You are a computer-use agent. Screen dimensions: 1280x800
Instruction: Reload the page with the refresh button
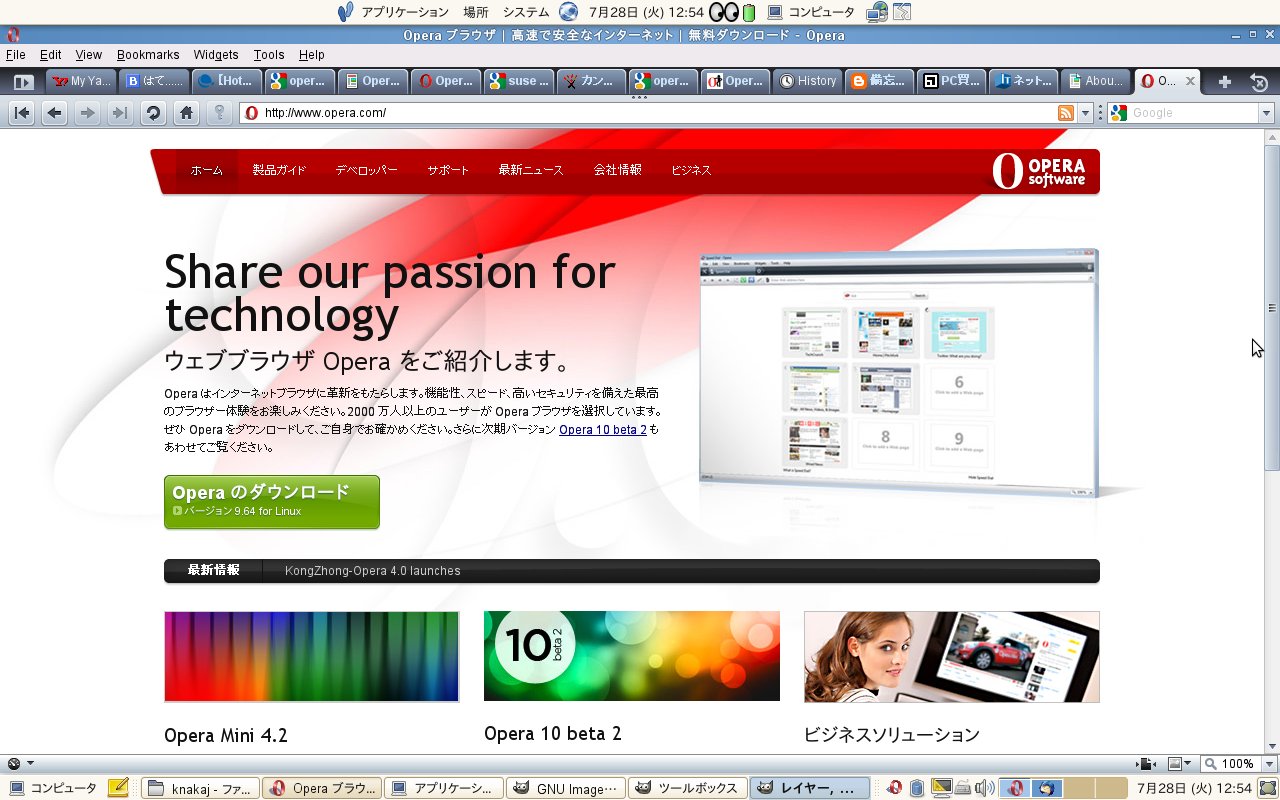[x=153, y=113]
